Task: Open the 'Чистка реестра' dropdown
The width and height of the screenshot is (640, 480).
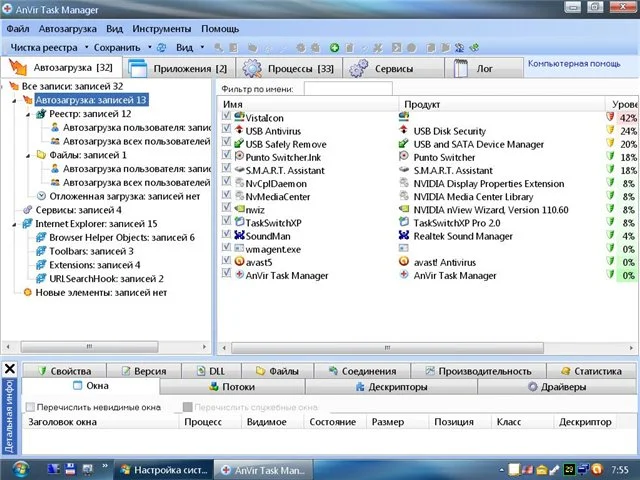Action: click(x=48, y=47)
